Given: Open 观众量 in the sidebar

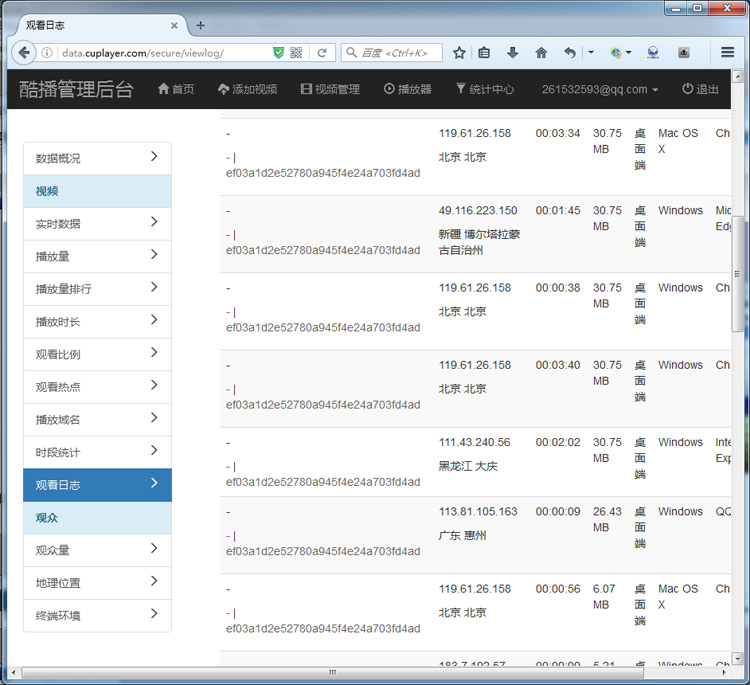Looking at the screenshot, I should click(x=98, y=550).
